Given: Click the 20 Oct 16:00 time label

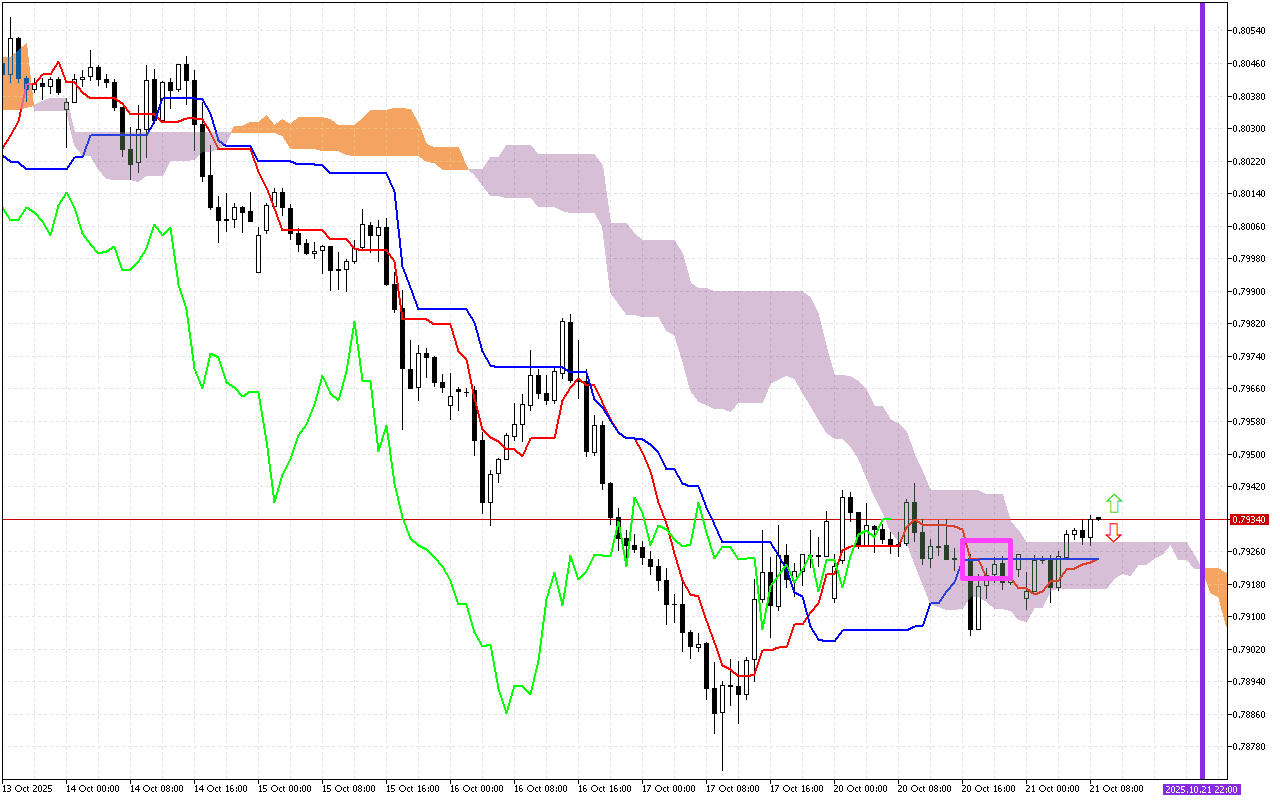Looking at the screenshot, I should (x=988, y=789).
